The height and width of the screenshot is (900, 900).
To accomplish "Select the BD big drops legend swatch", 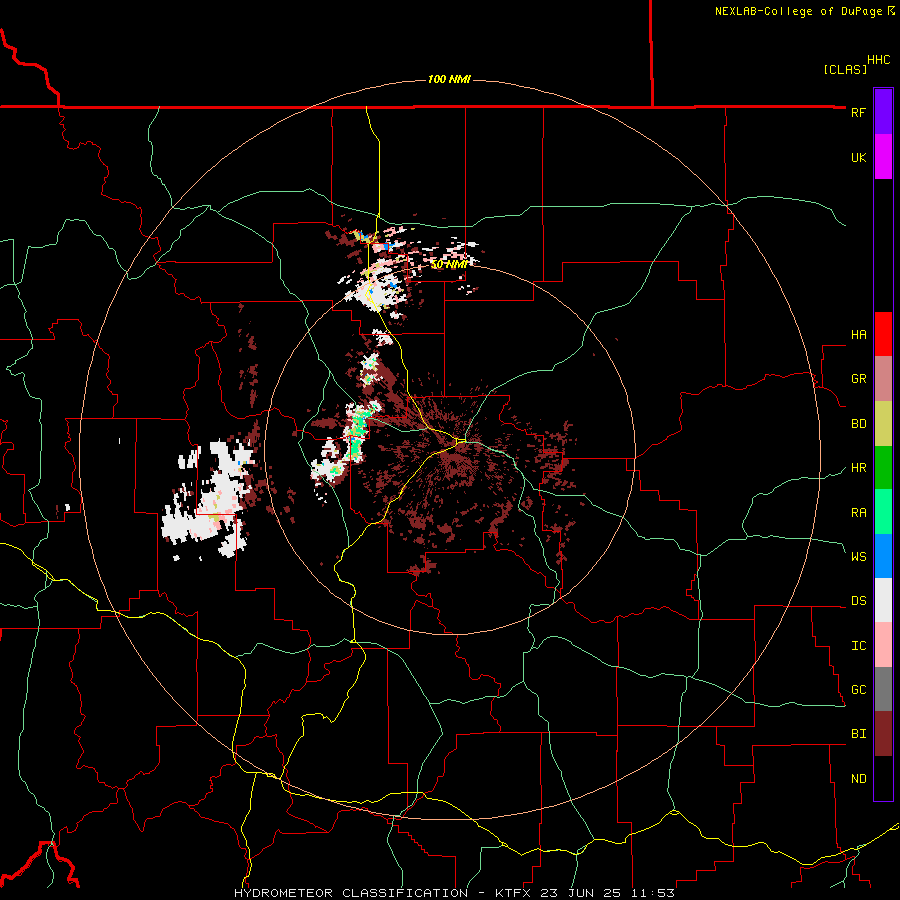I will (x=883, y=424).
